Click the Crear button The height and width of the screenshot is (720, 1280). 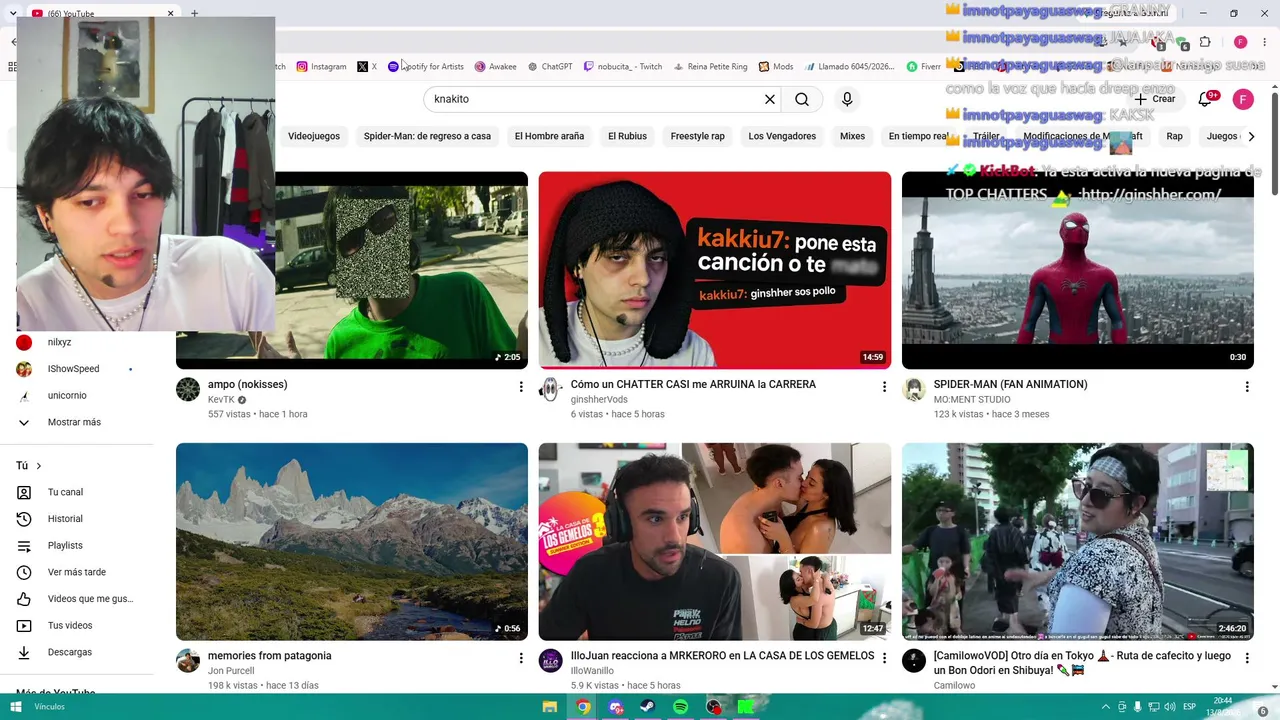pyautogui.click(x=1155, y=99)
